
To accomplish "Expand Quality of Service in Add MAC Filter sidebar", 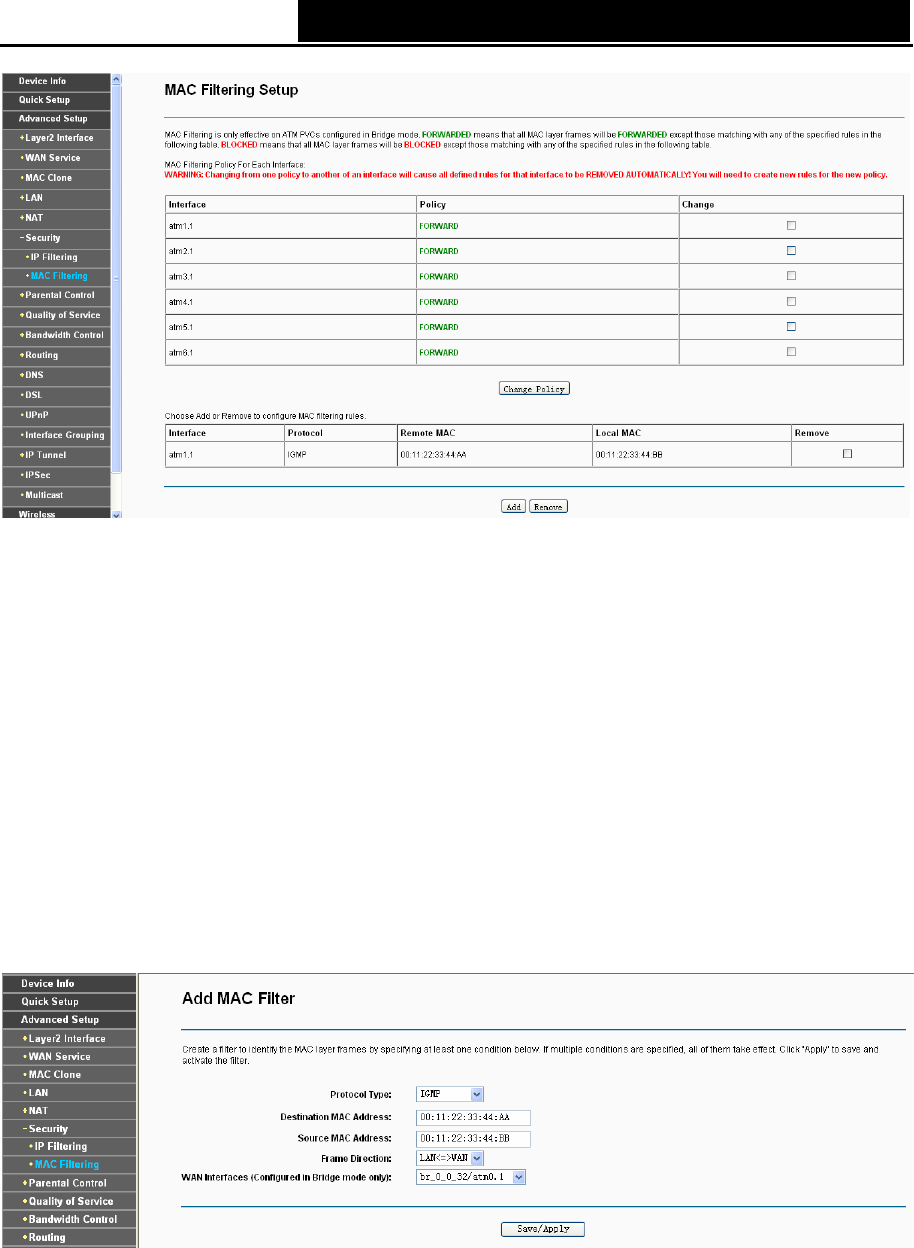I will coord(67,1201).
